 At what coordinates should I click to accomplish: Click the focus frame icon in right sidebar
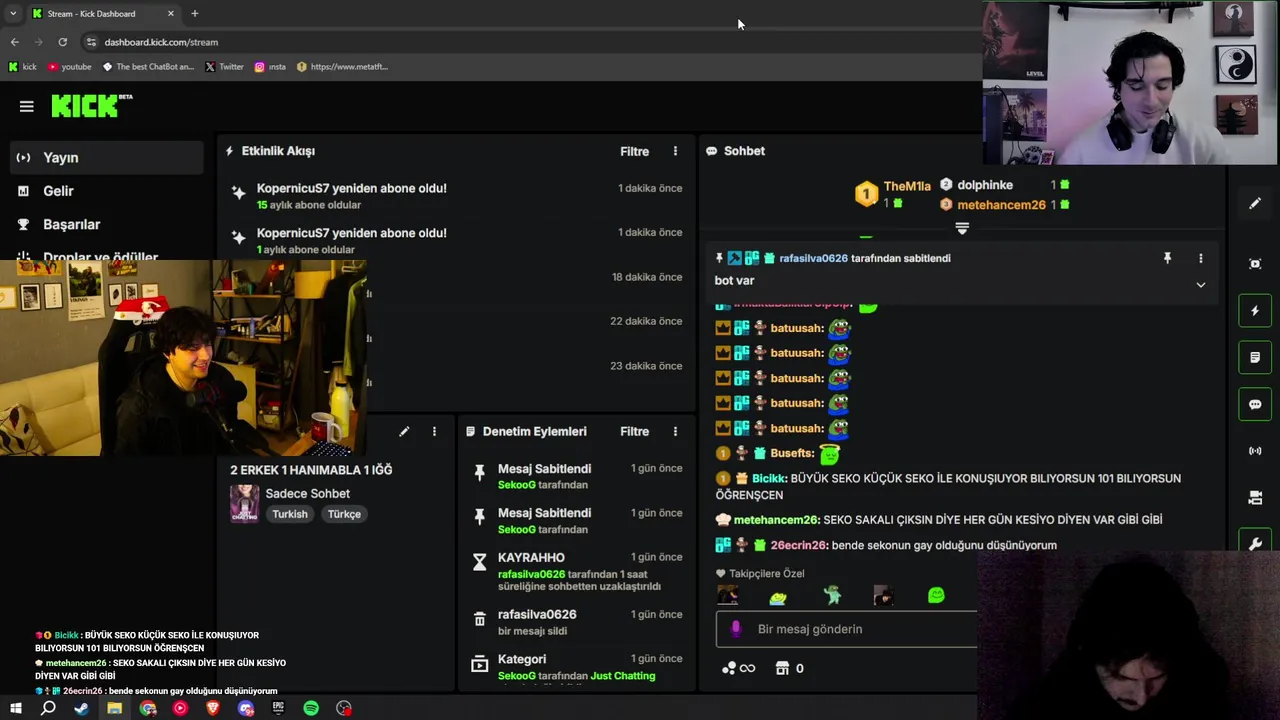pos(1255,264)
